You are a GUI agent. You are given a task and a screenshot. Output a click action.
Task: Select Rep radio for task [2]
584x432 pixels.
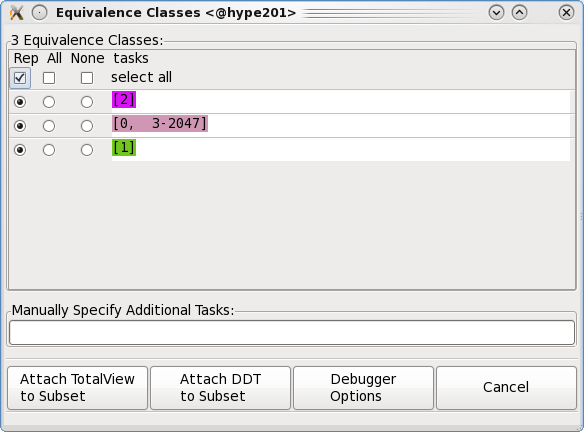[20, 102]
